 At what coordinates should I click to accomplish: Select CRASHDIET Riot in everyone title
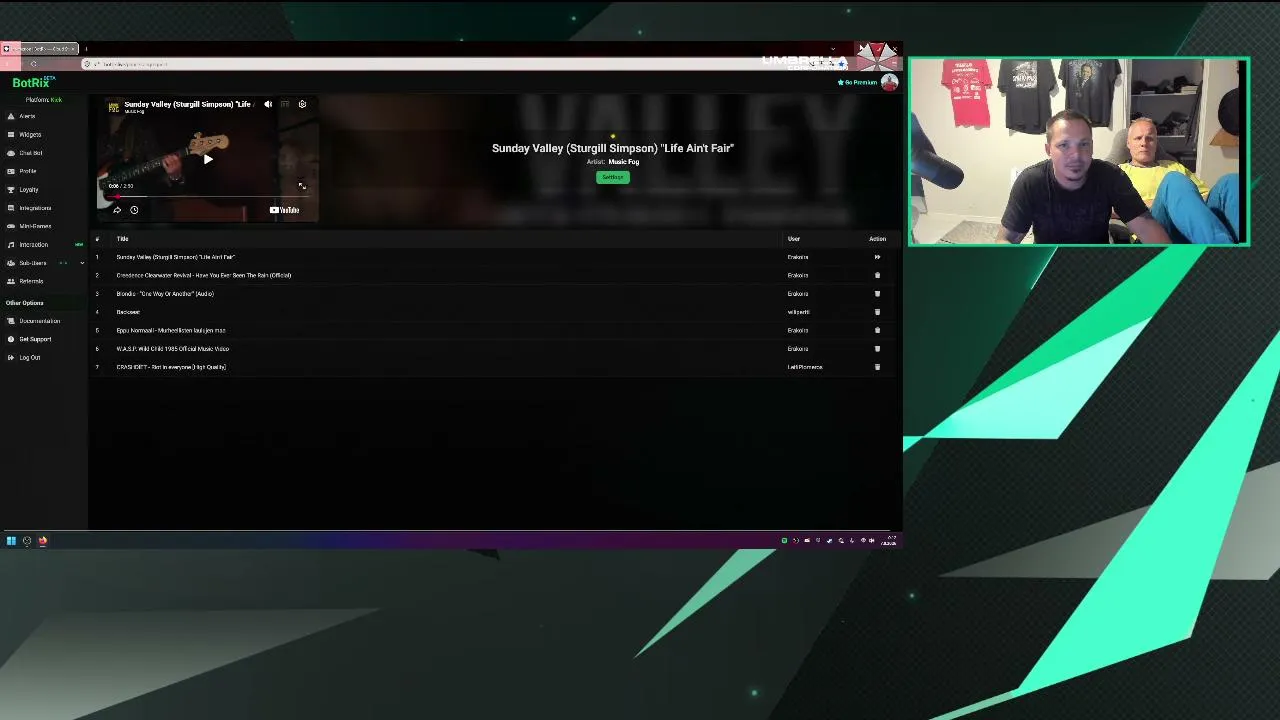pyautogui.click(x=171, y=367)
